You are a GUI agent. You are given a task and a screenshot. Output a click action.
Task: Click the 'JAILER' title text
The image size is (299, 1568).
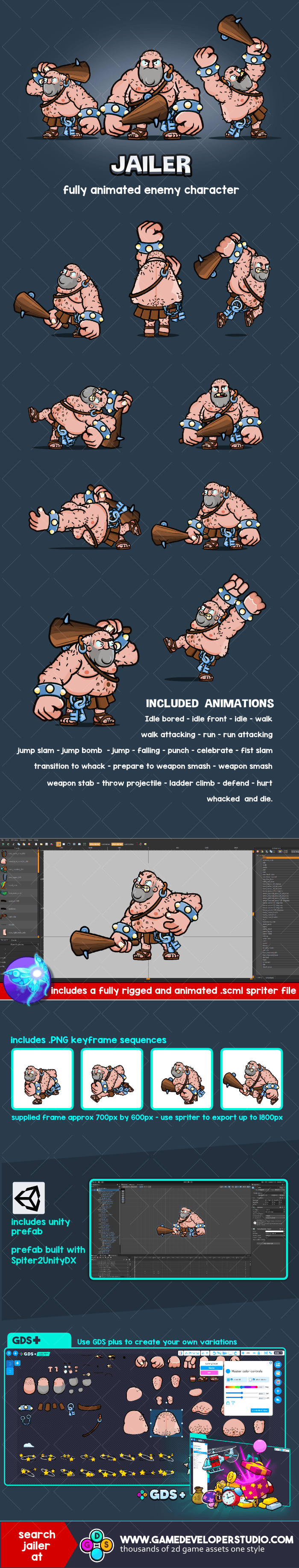click(x=151, y=164)
